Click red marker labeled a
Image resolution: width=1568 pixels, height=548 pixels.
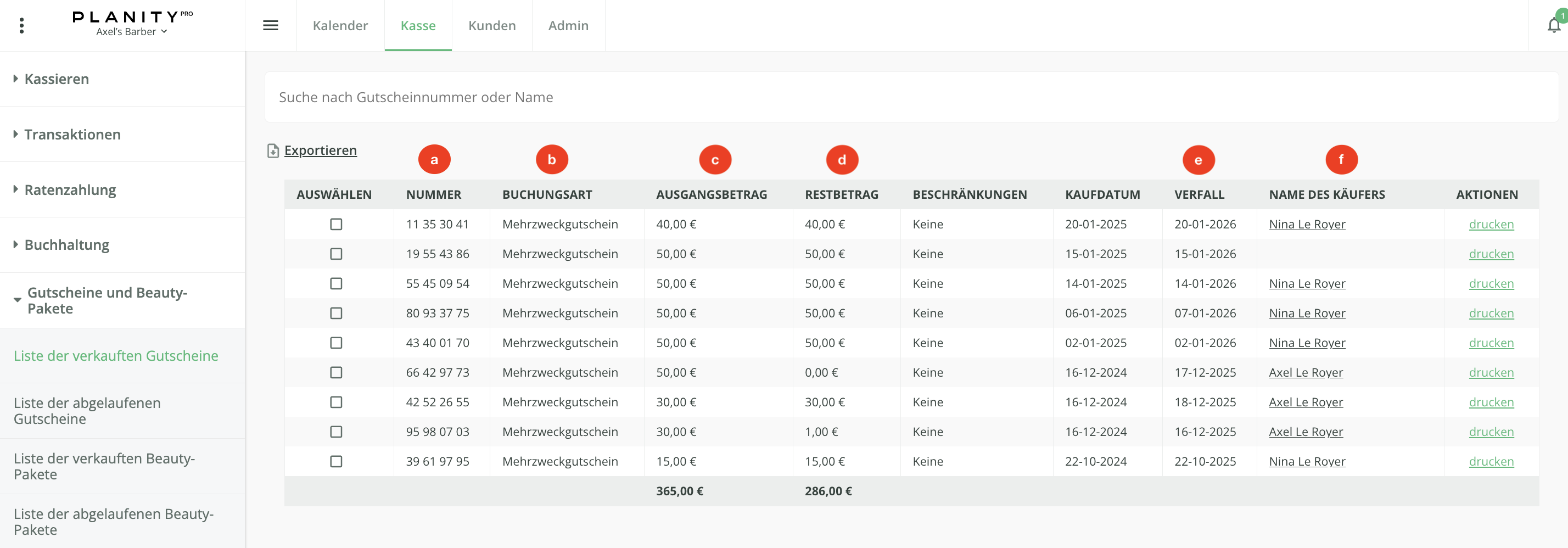434,160
